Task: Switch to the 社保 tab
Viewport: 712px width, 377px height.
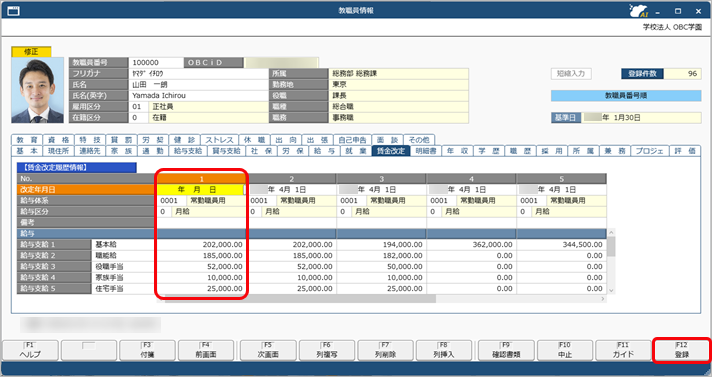Action: click(x=262, y=151)
